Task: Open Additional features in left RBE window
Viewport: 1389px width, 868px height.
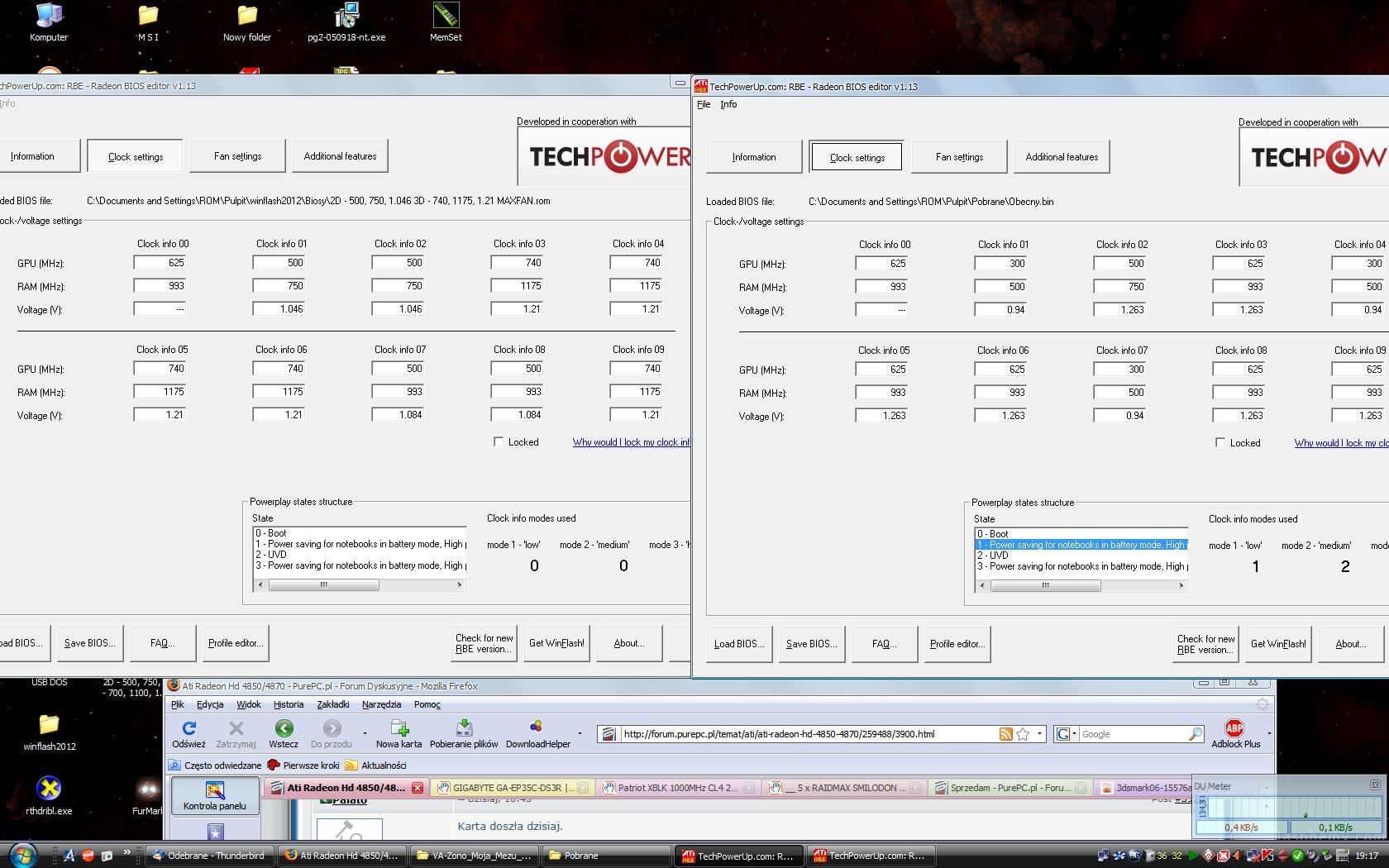Action: pyautogui.click(x=340, y=155)
